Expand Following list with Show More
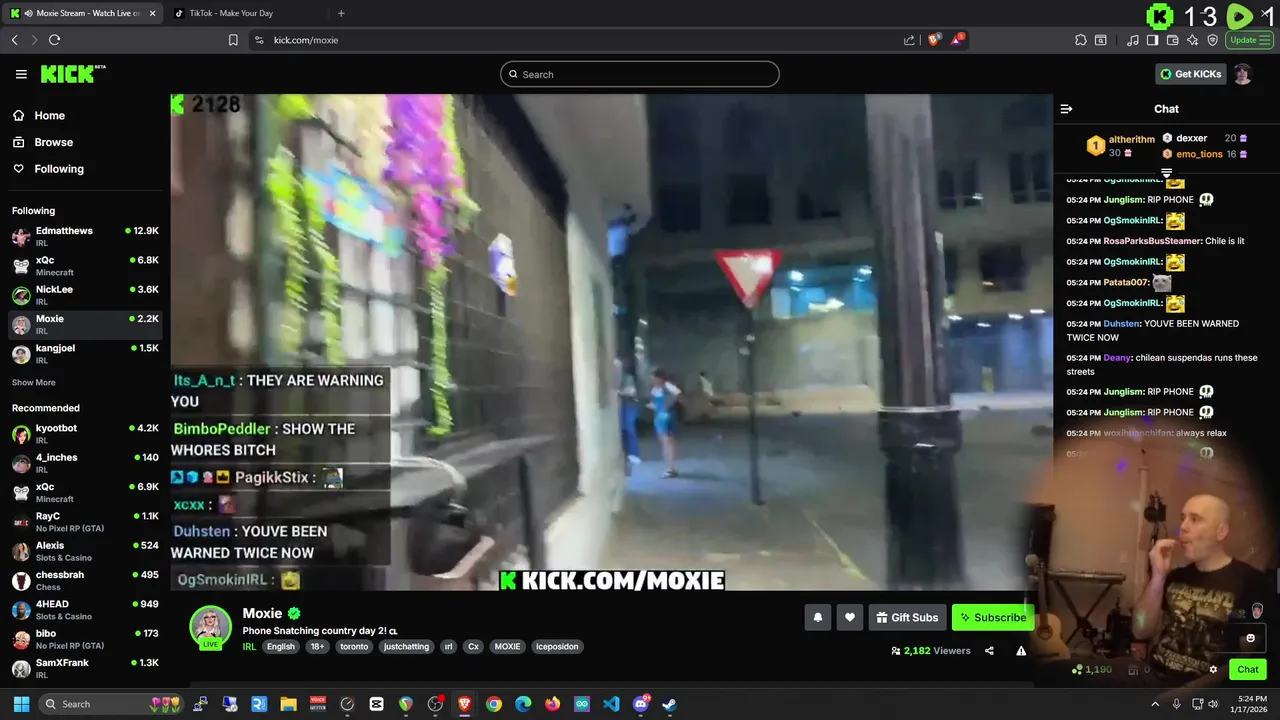This screenshot has width=1280, height=720. (x=34, y=383)
